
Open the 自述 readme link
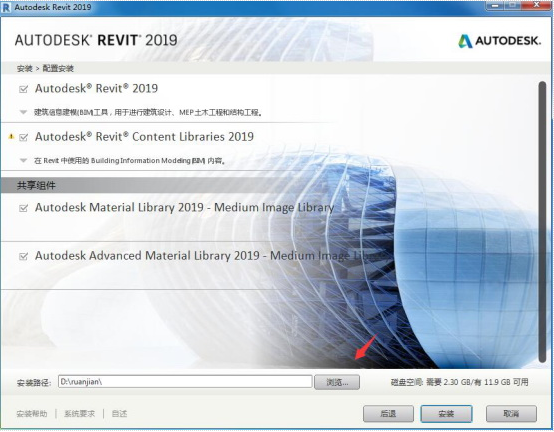pos(119,413)
